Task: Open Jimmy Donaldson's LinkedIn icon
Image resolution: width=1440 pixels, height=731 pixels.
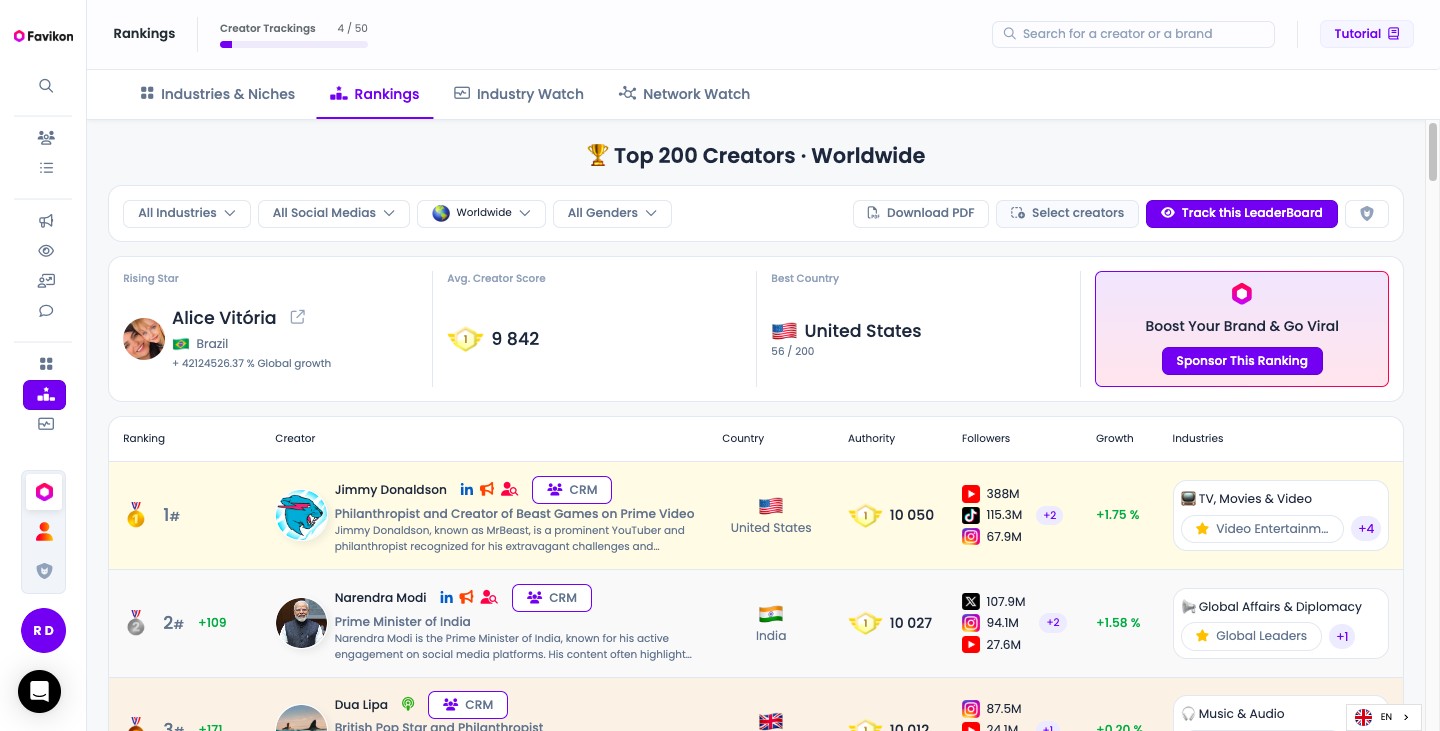Action: tap(467, 490)
